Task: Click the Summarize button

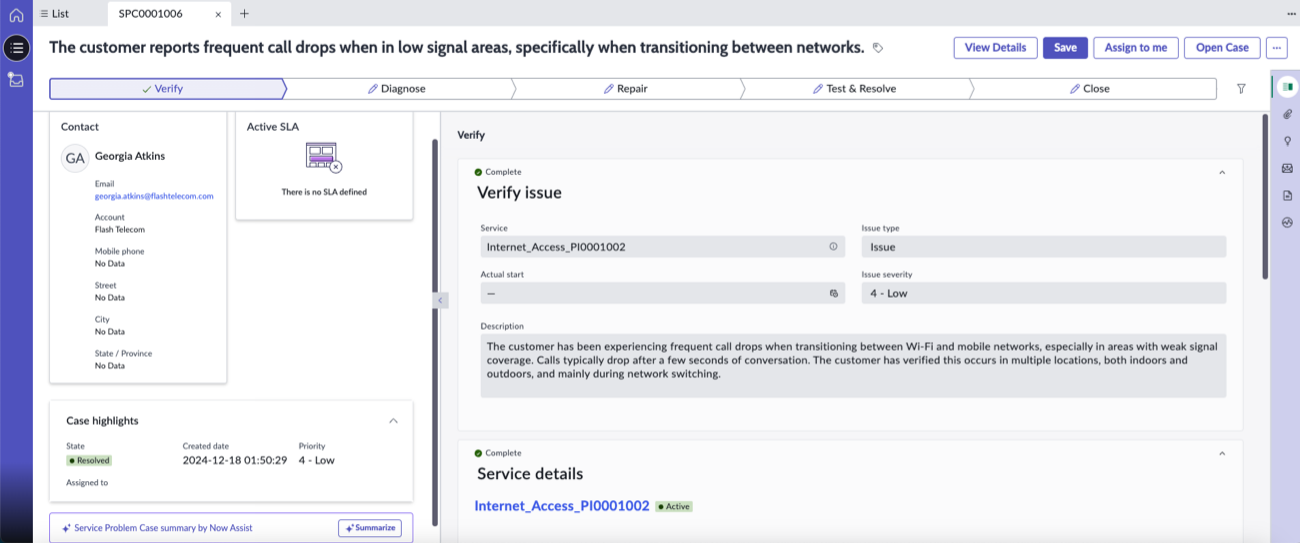Action: pos(370,528)
